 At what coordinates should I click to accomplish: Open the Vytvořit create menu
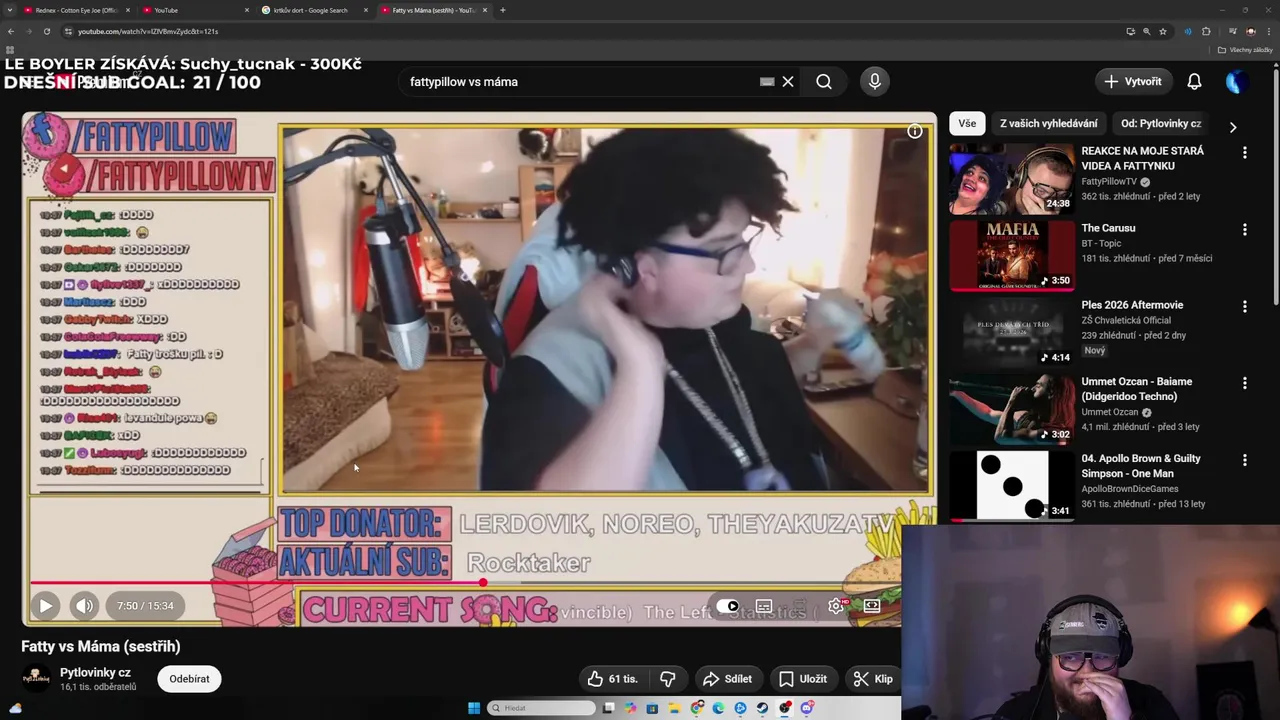pyautogui.click(x=1133, y=82)
